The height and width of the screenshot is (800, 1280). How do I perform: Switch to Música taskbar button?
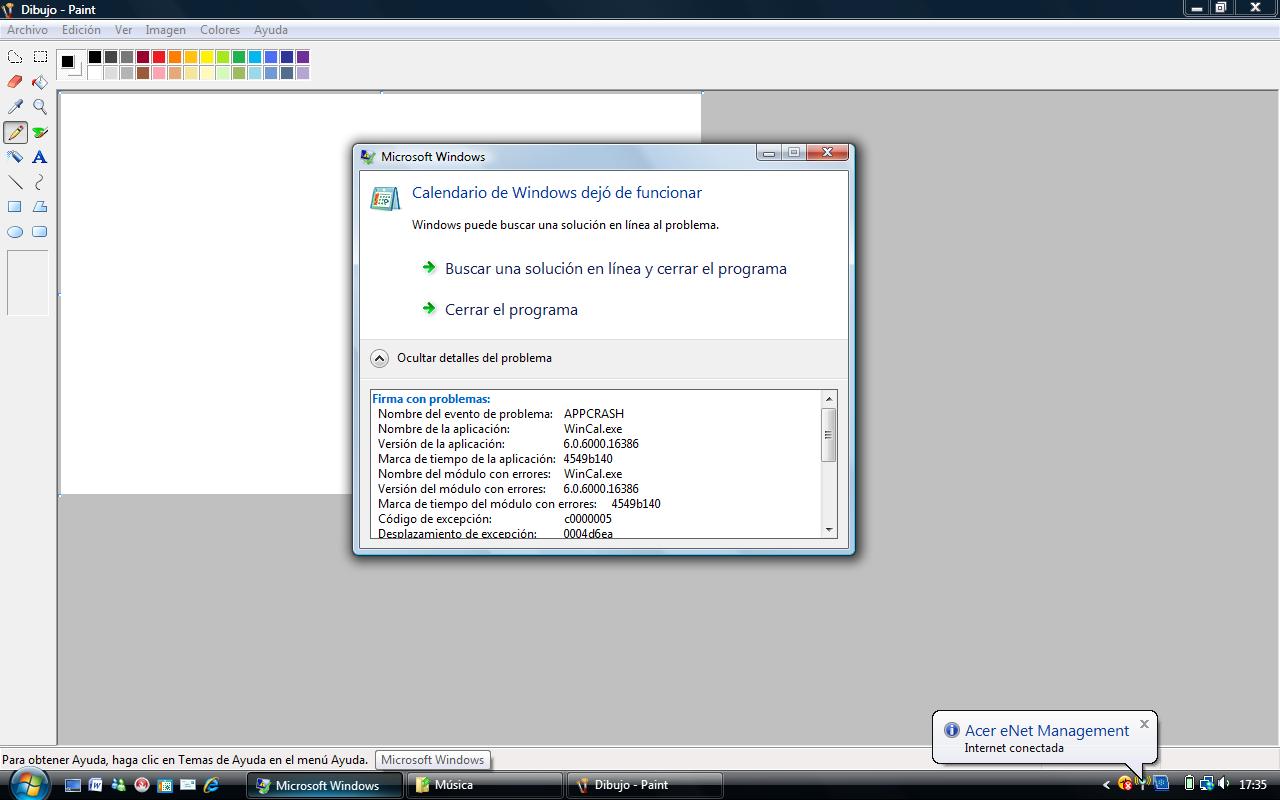484,785
